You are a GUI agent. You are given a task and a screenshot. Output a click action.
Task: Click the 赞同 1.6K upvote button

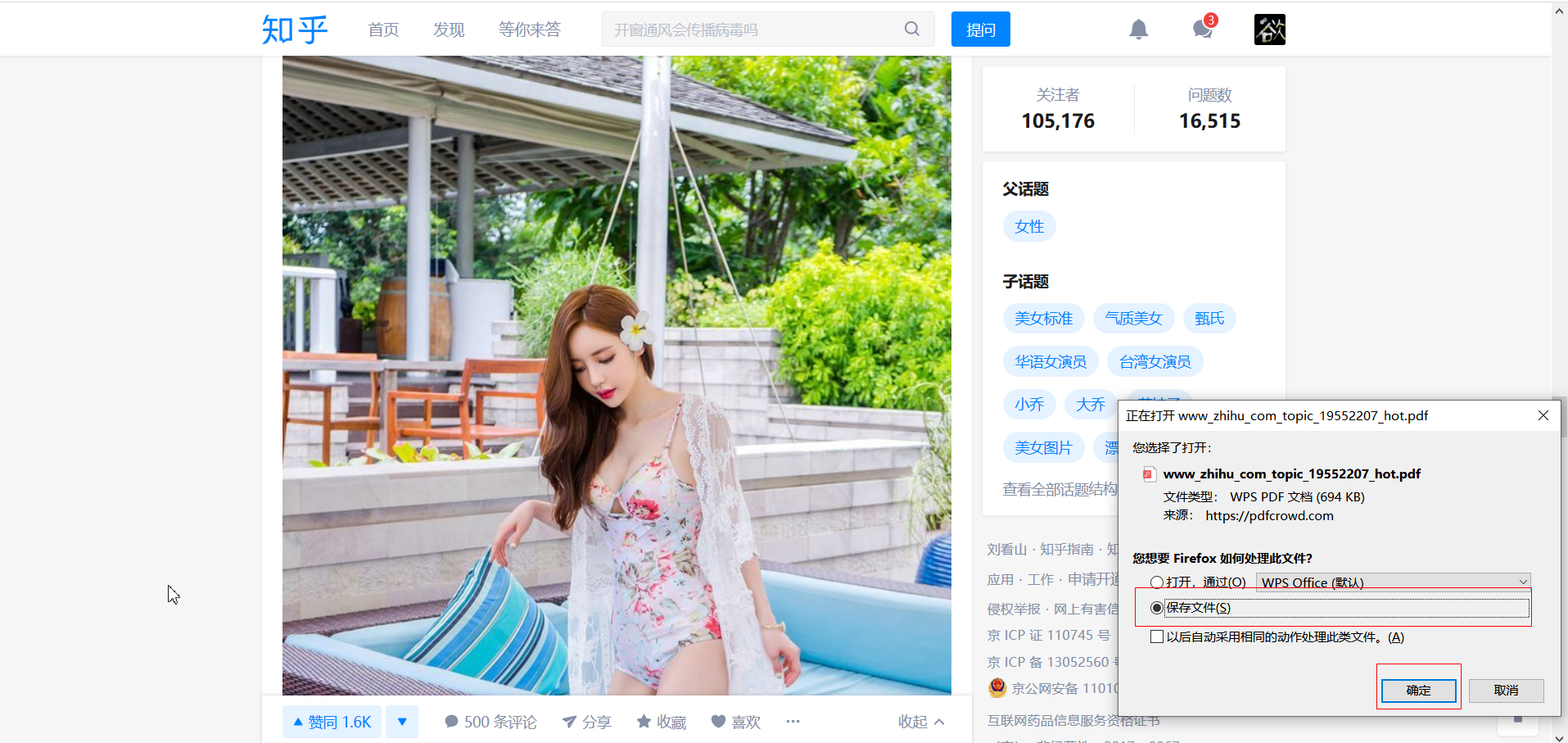[x=332, y=722]
